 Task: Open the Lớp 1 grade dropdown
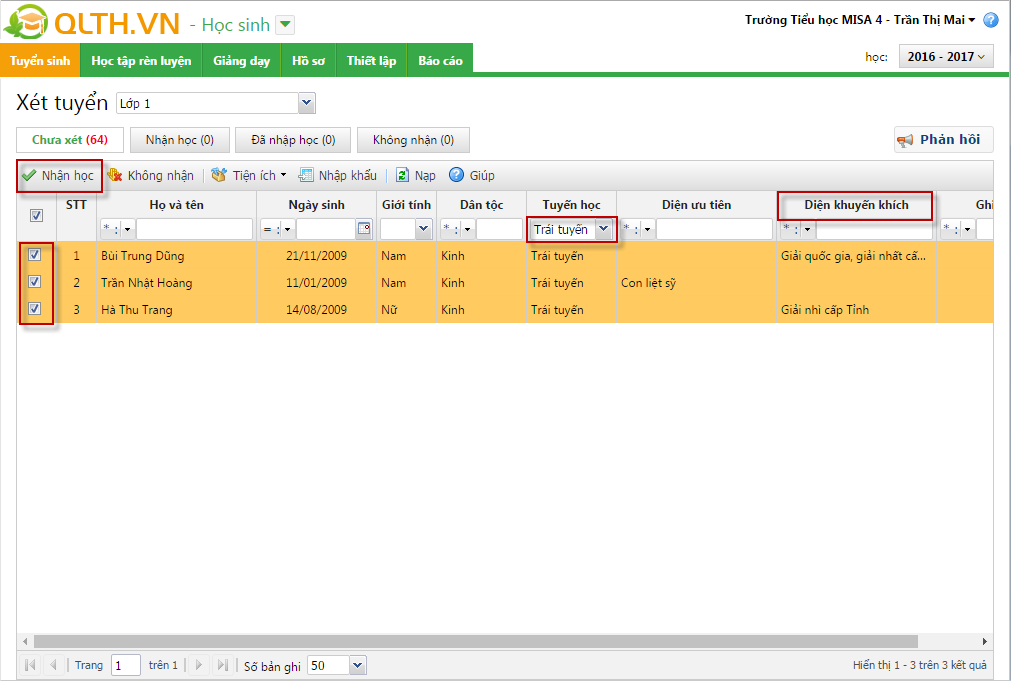(x=306, y=103)
